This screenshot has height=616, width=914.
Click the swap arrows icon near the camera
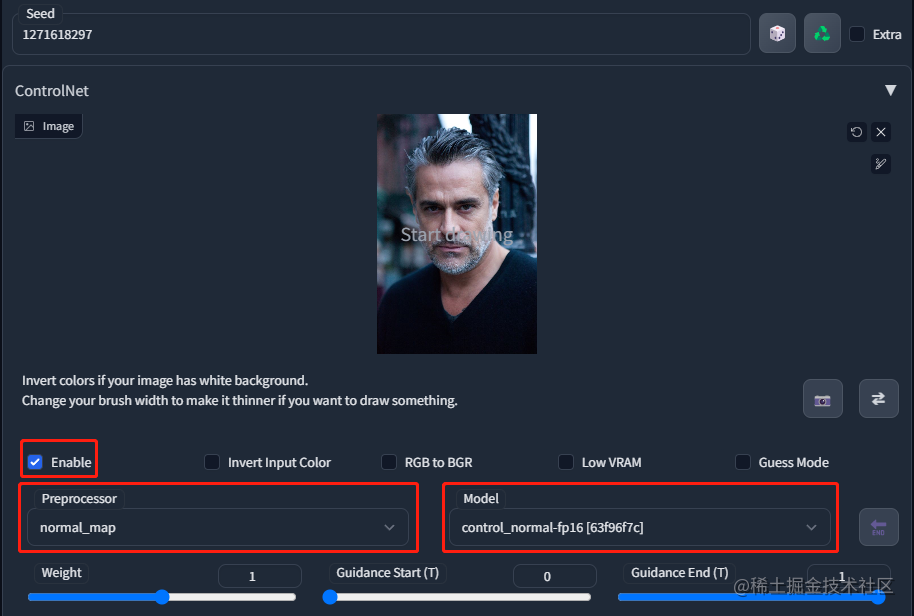click(878, 398)
